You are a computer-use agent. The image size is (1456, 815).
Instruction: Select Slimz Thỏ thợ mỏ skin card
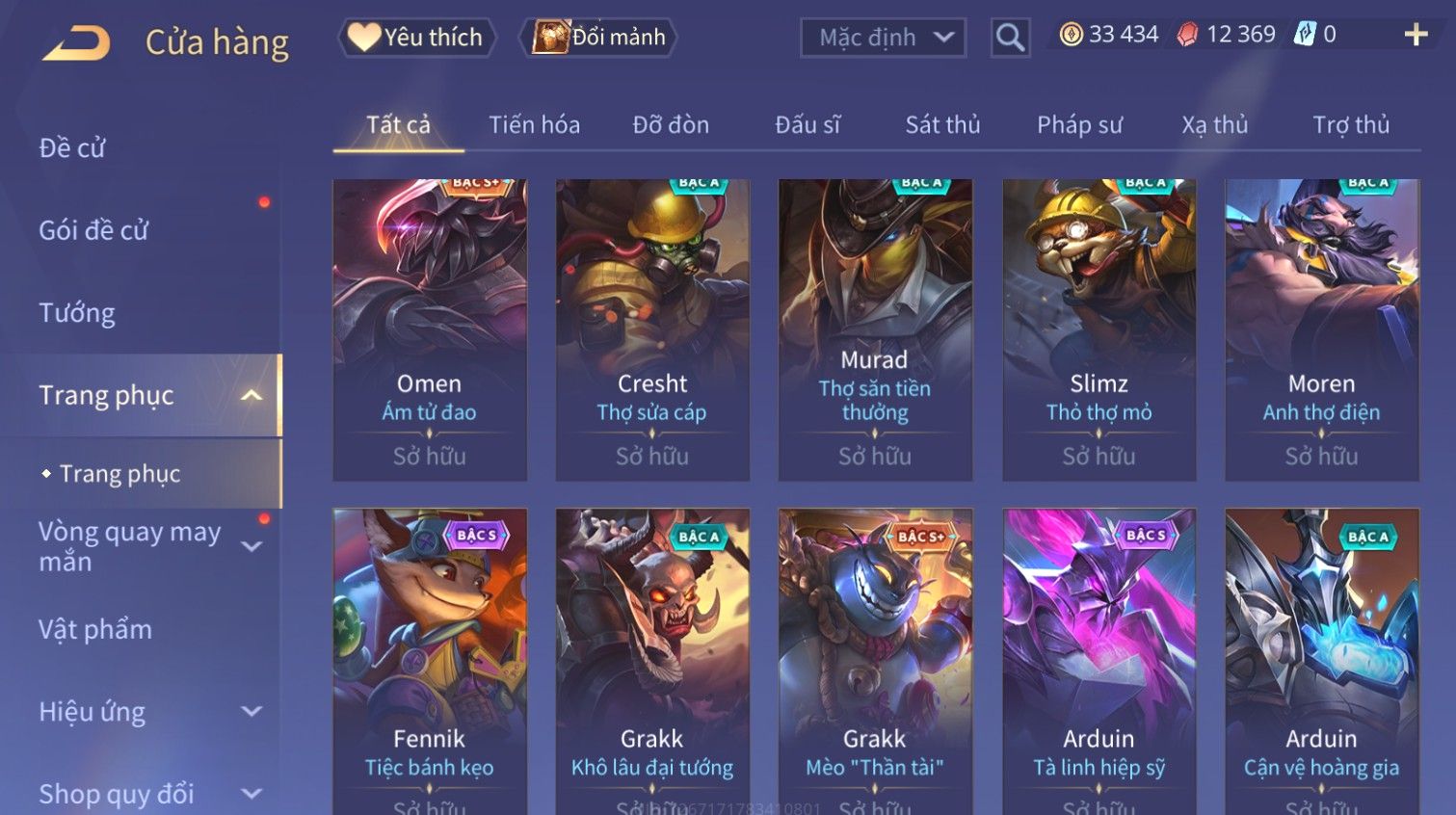point(1099,329)
